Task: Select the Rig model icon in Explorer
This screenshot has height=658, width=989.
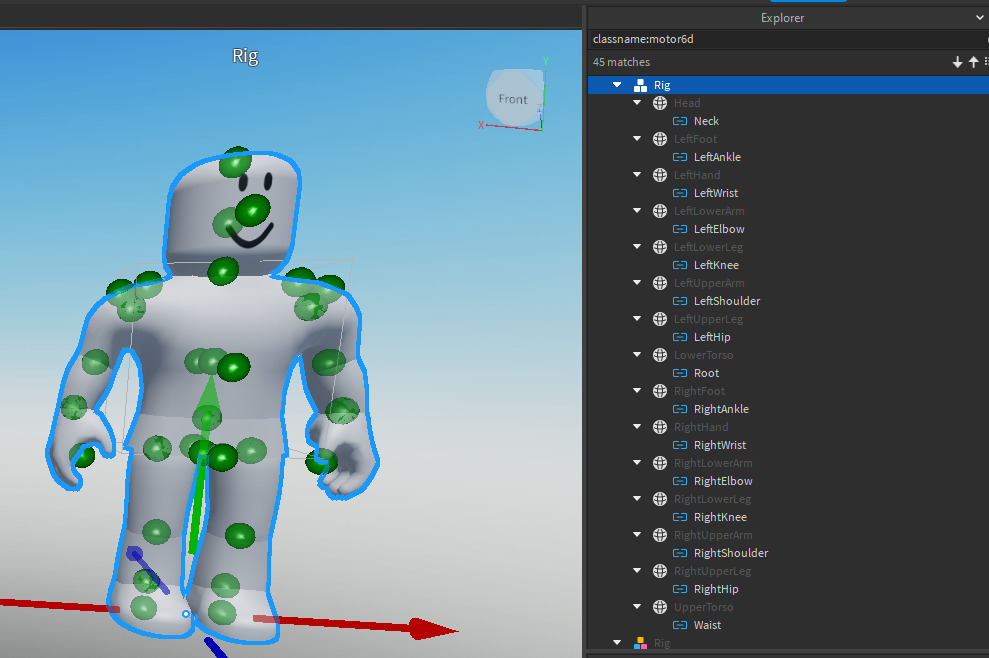Action: 640,84
